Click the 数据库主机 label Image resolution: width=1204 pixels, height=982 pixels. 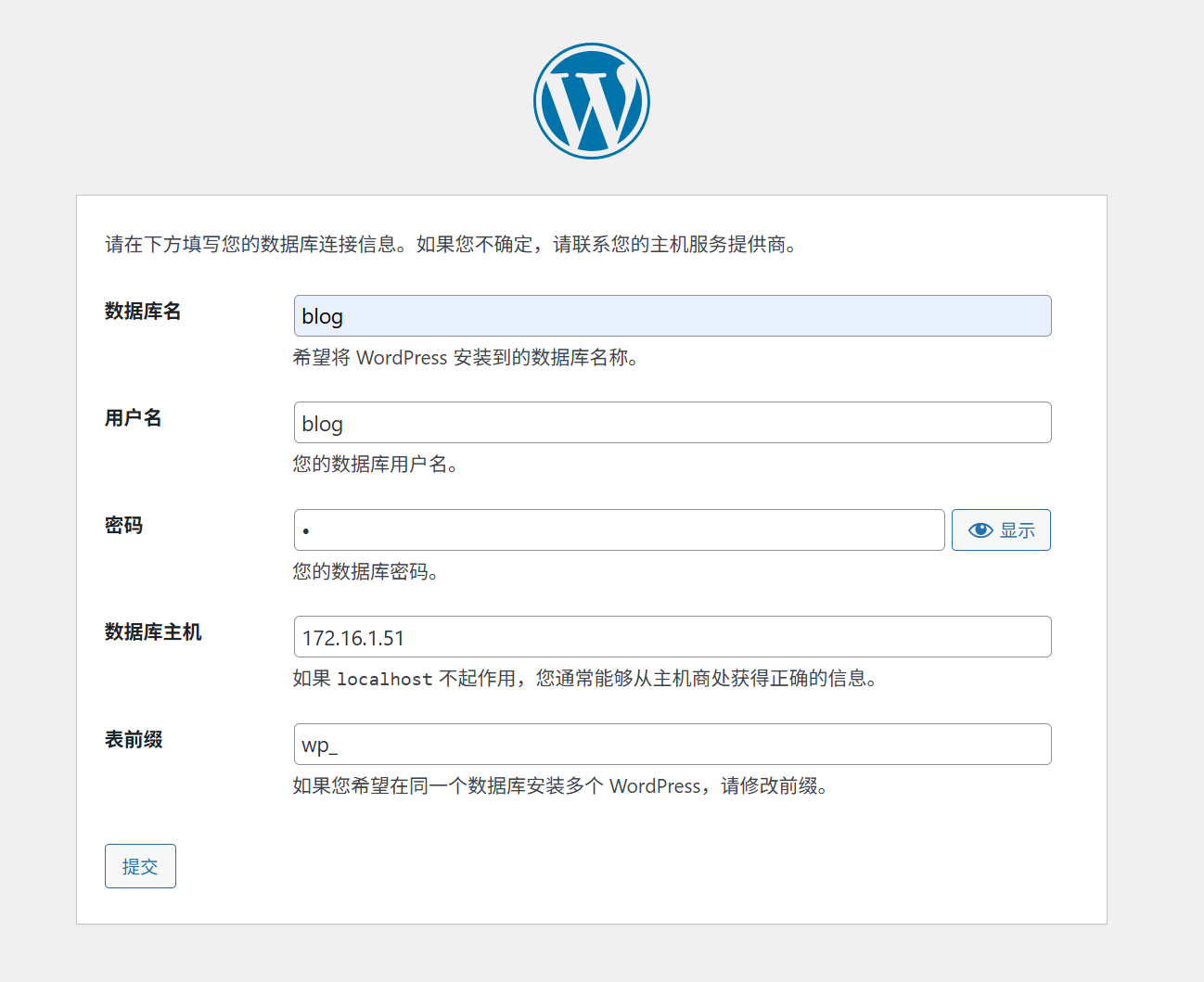pos(153,632)
